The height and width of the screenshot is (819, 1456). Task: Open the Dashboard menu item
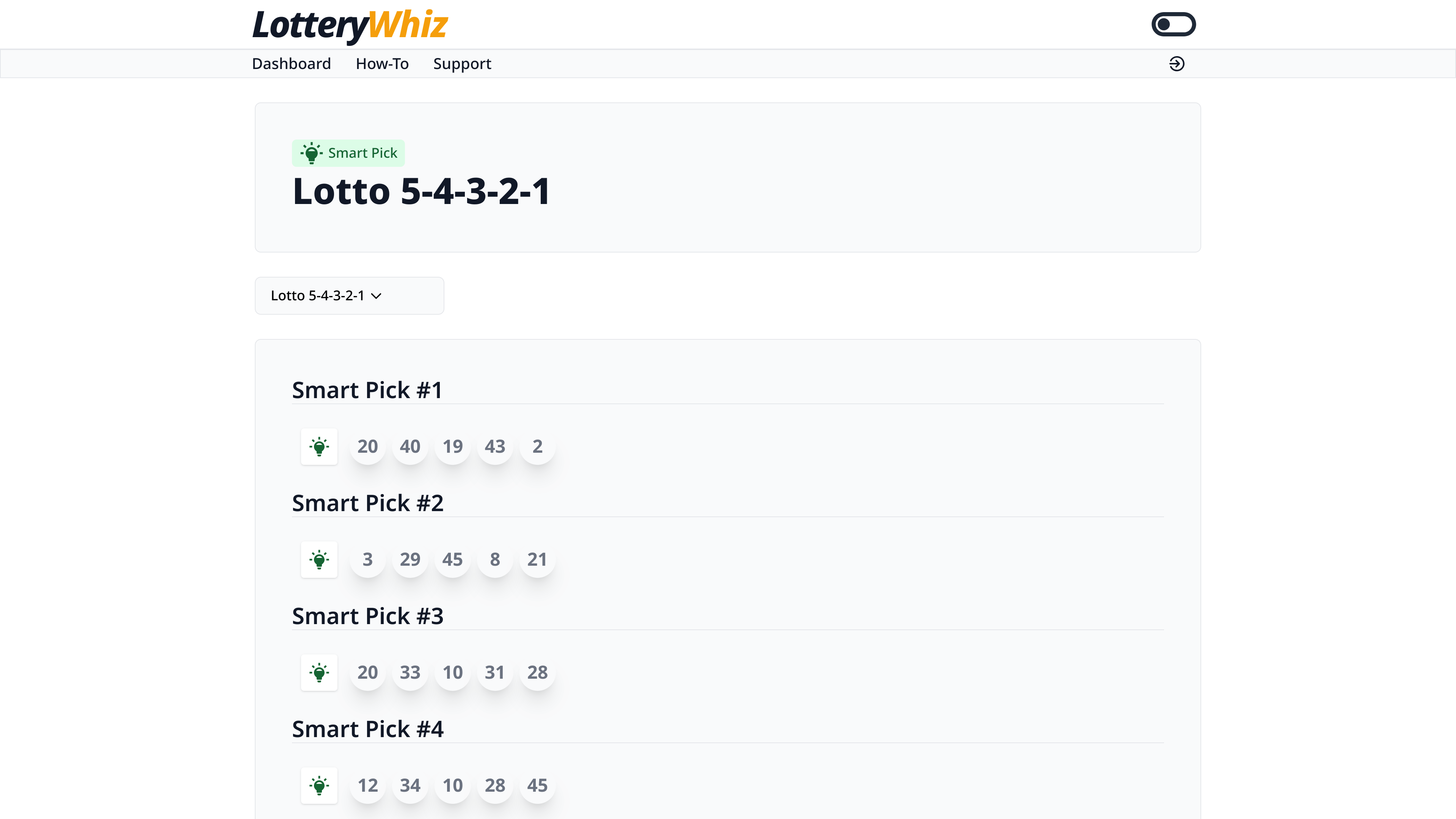291,64
